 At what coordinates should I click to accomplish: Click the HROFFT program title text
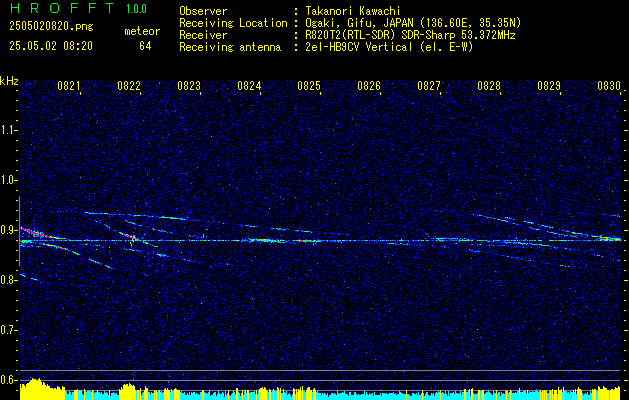tap(61, 8)
